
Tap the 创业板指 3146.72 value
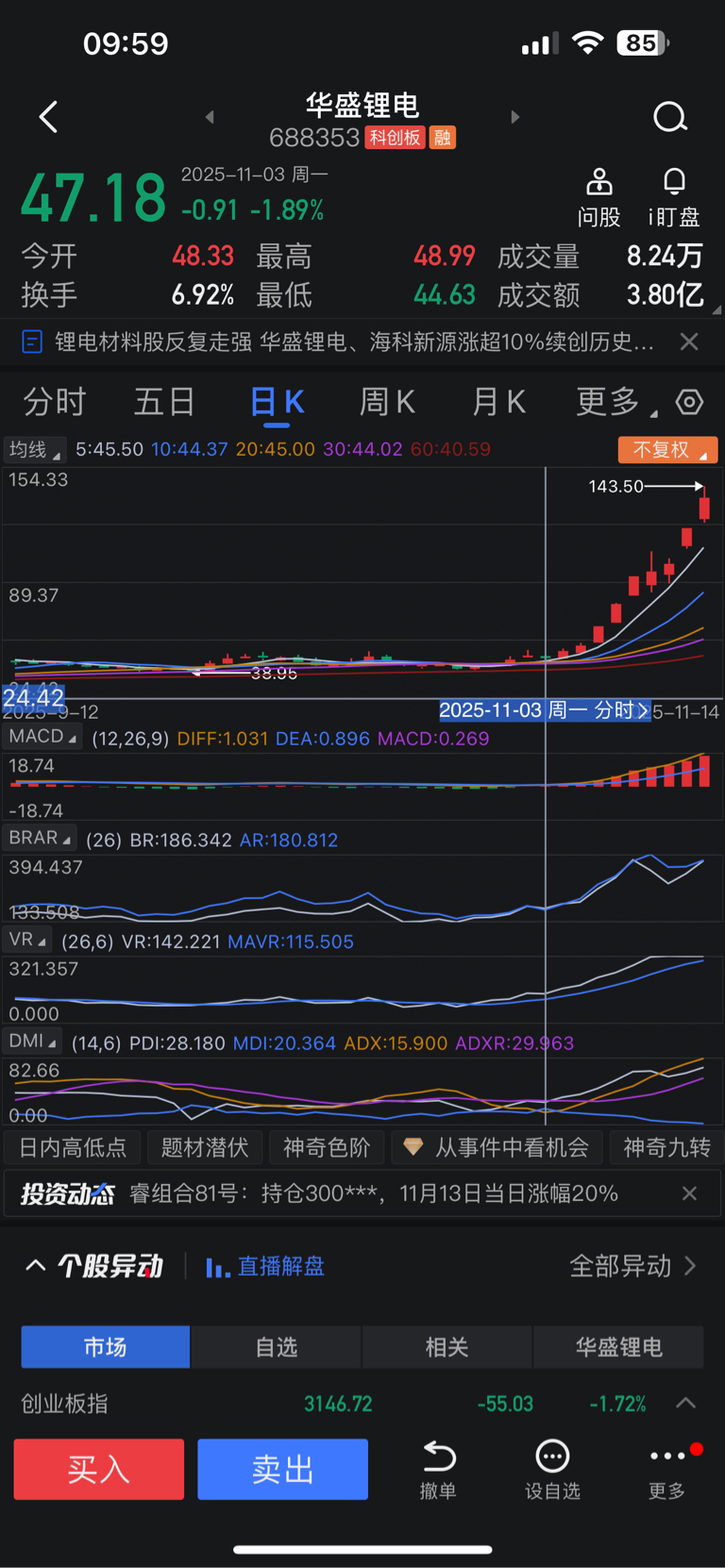coord(338,1404)
